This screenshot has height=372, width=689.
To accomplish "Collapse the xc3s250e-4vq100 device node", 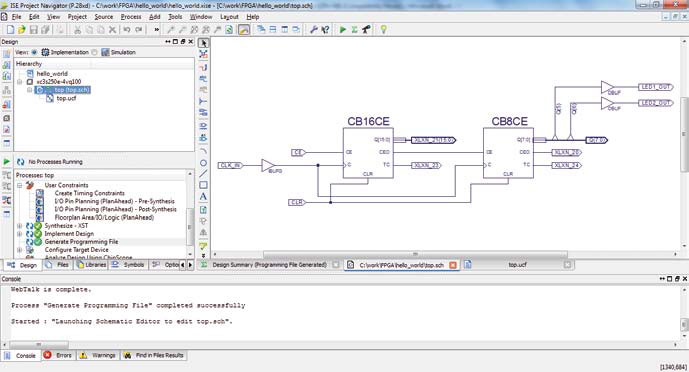I will (19, 82).
